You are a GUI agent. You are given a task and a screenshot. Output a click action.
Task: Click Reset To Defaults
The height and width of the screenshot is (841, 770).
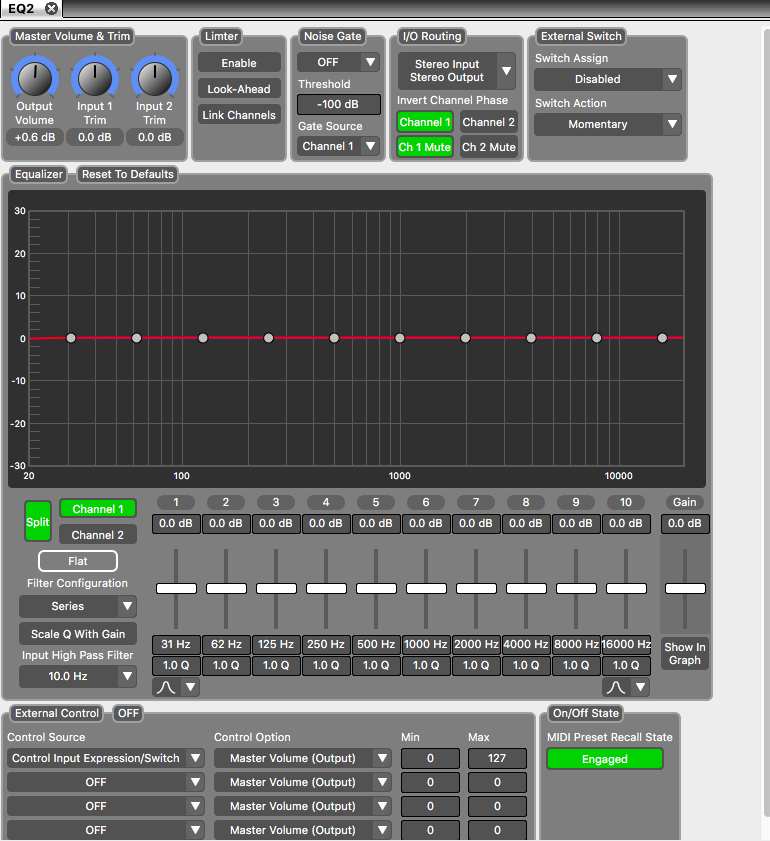[128, 174]
